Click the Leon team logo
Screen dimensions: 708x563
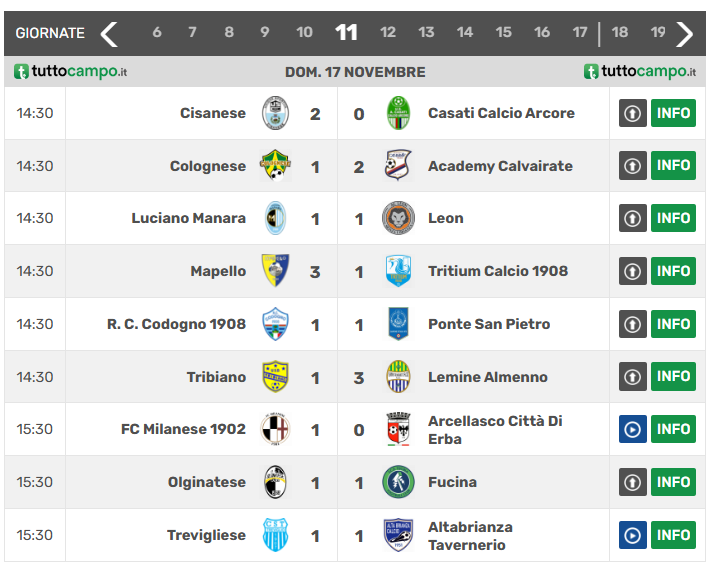coord(399,218)
